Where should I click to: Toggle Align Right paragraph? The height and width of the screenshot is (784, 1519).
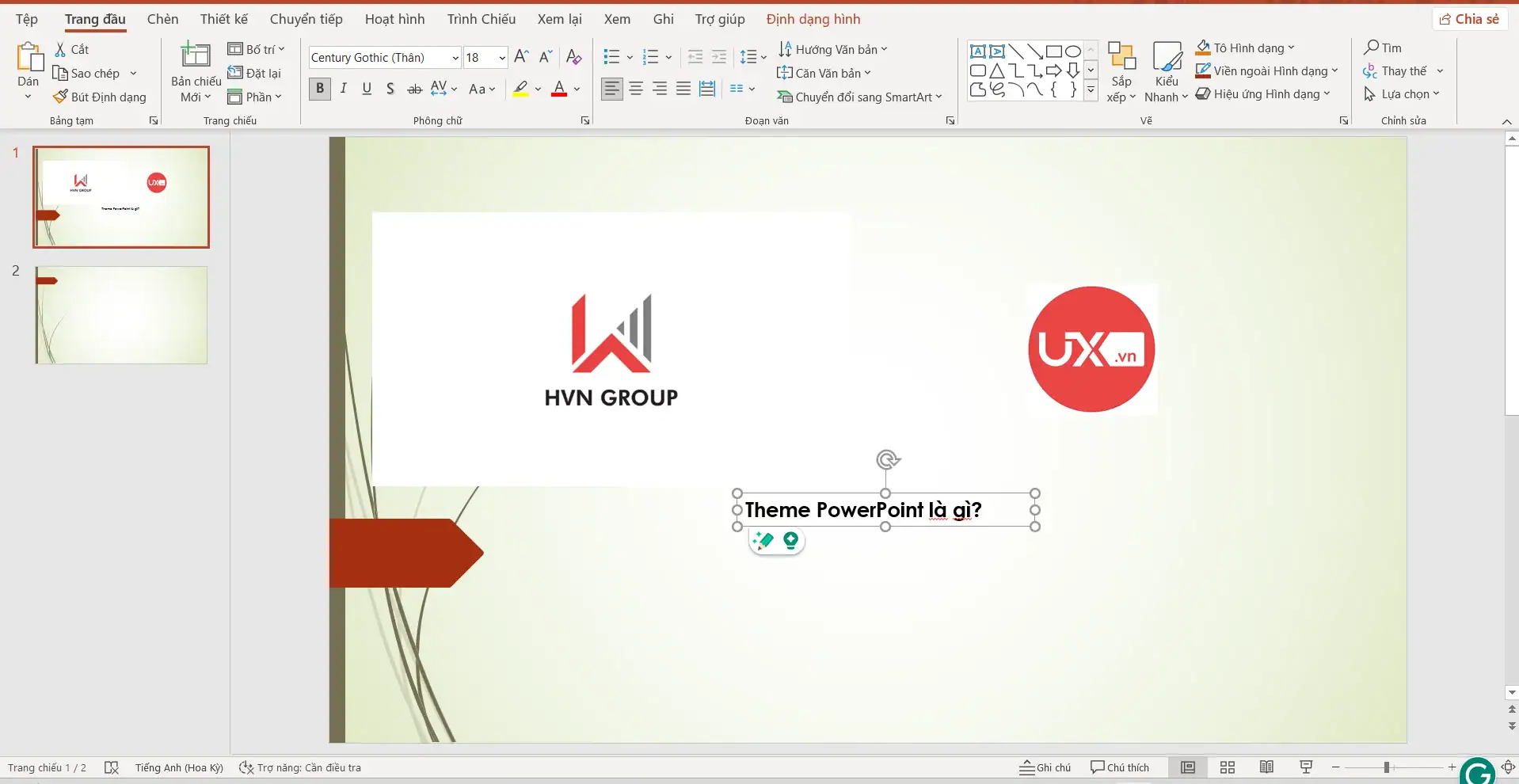pos(660,89)
